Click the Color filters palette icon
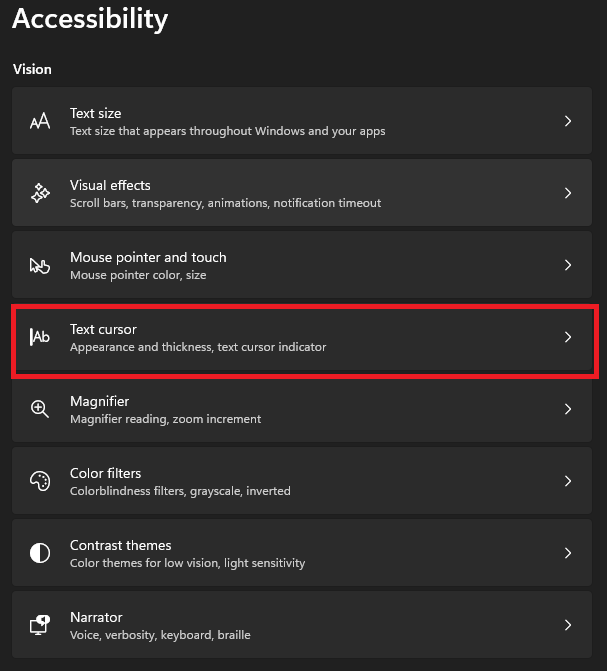Screen dimensions: 607x671 40,481
